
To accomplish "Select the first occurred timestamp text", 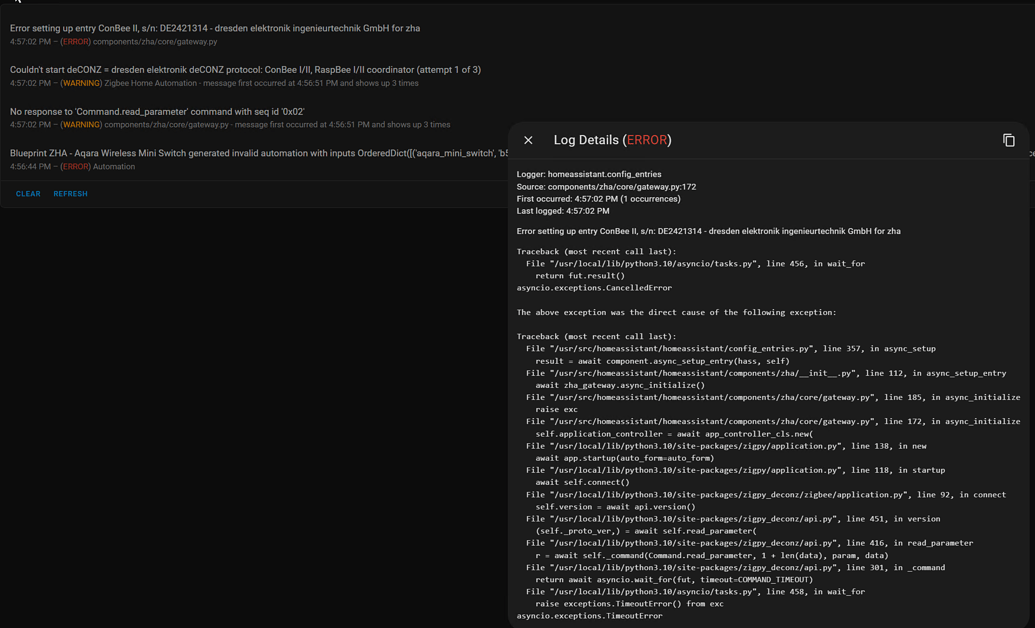I will pyautogui.click(x=601, y=198).
